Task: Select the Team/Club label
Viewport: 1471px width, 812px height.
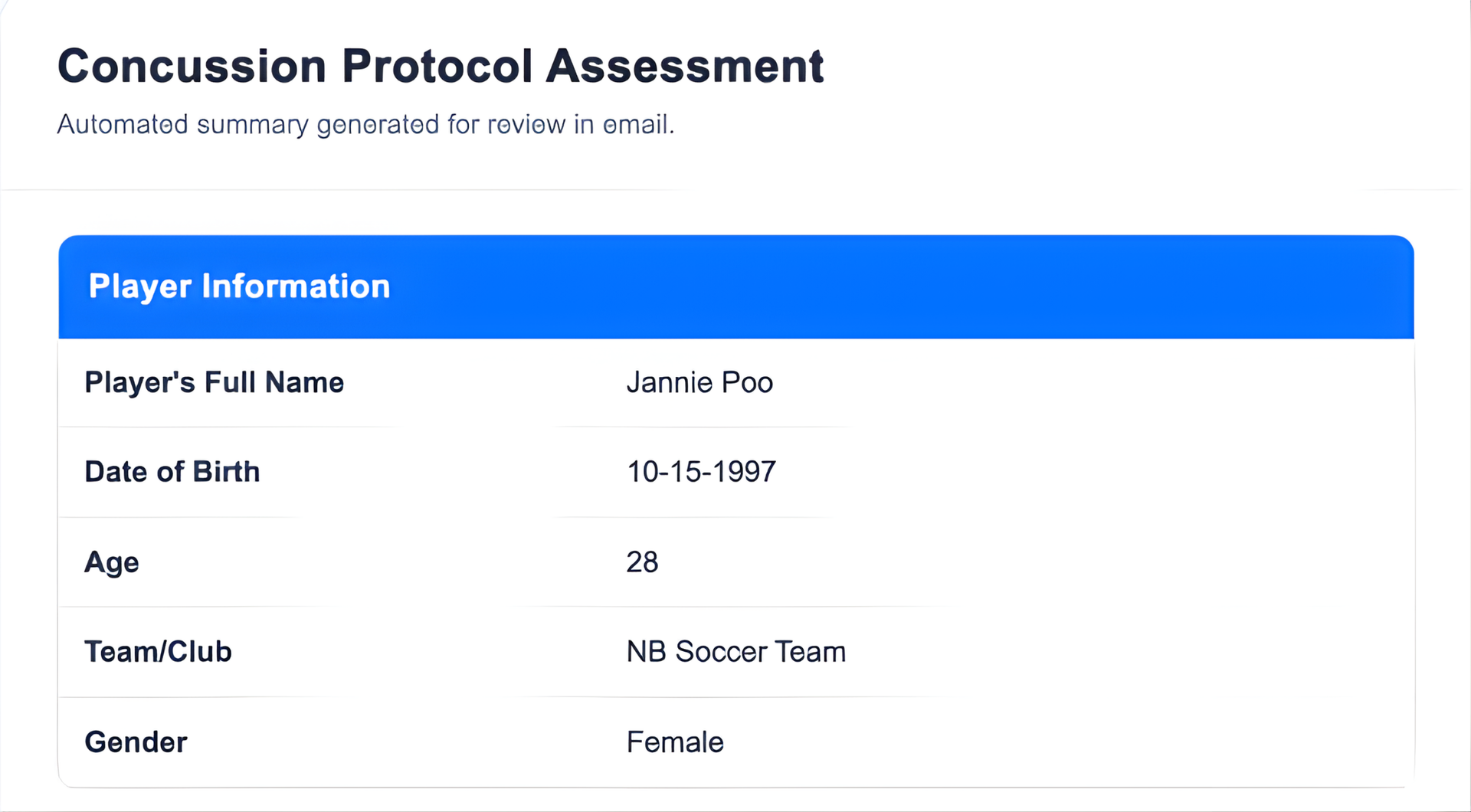Action: tap(158, 652)
